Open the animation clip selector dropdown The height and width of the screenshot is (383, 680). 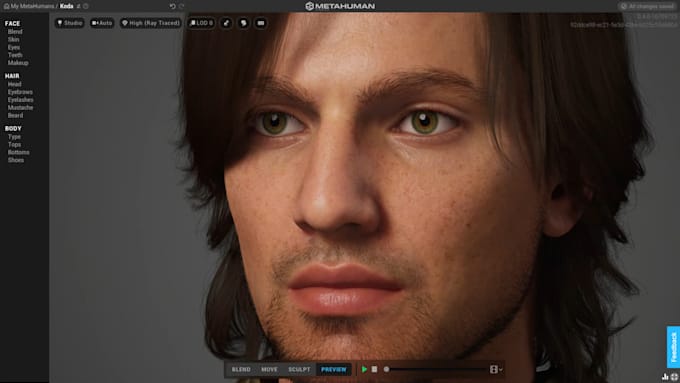coord(496,370)
